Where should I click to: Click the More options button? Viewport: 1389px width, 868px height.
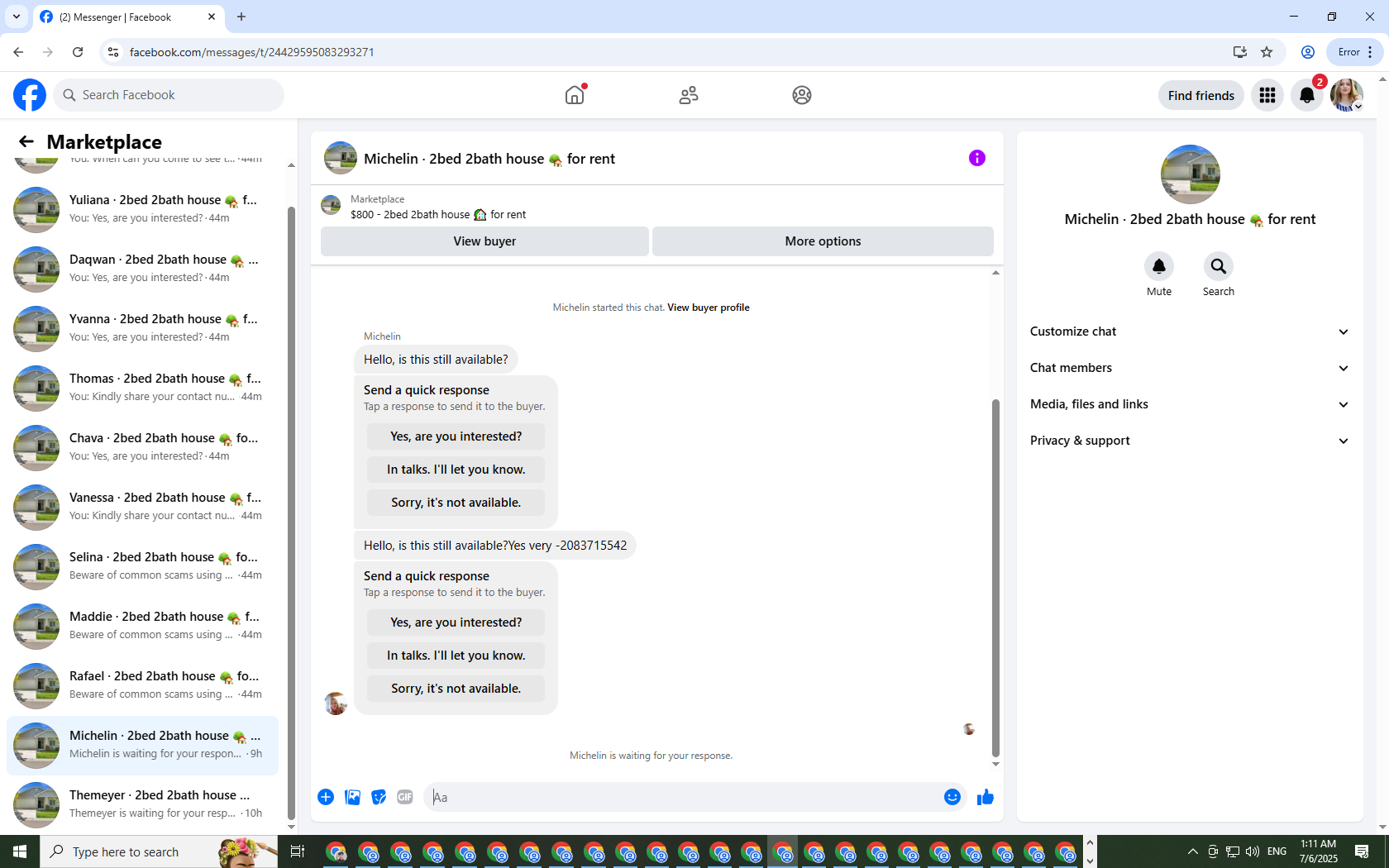pos(823,241)
